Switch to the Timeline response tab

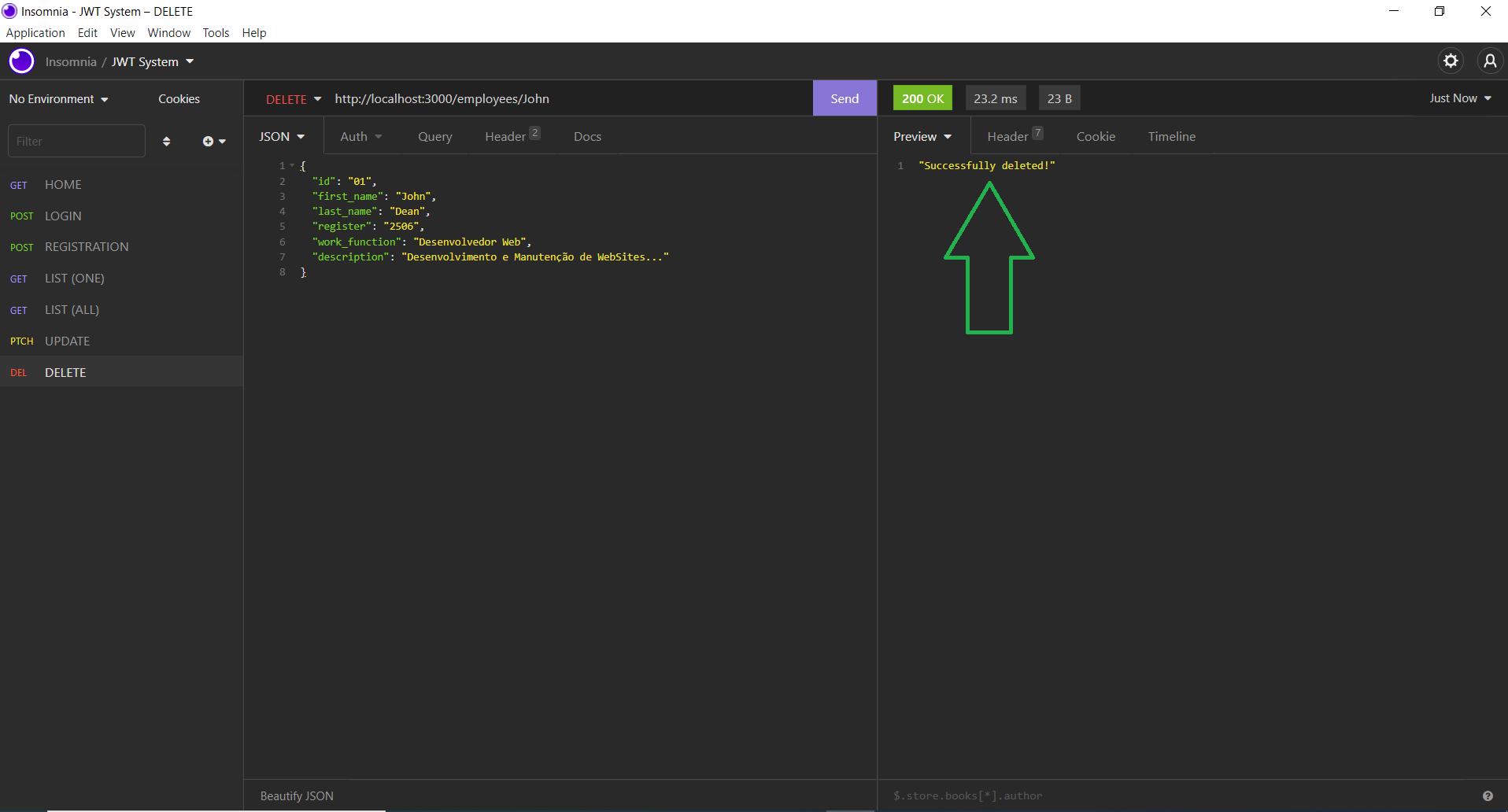tap(1171, 136)
